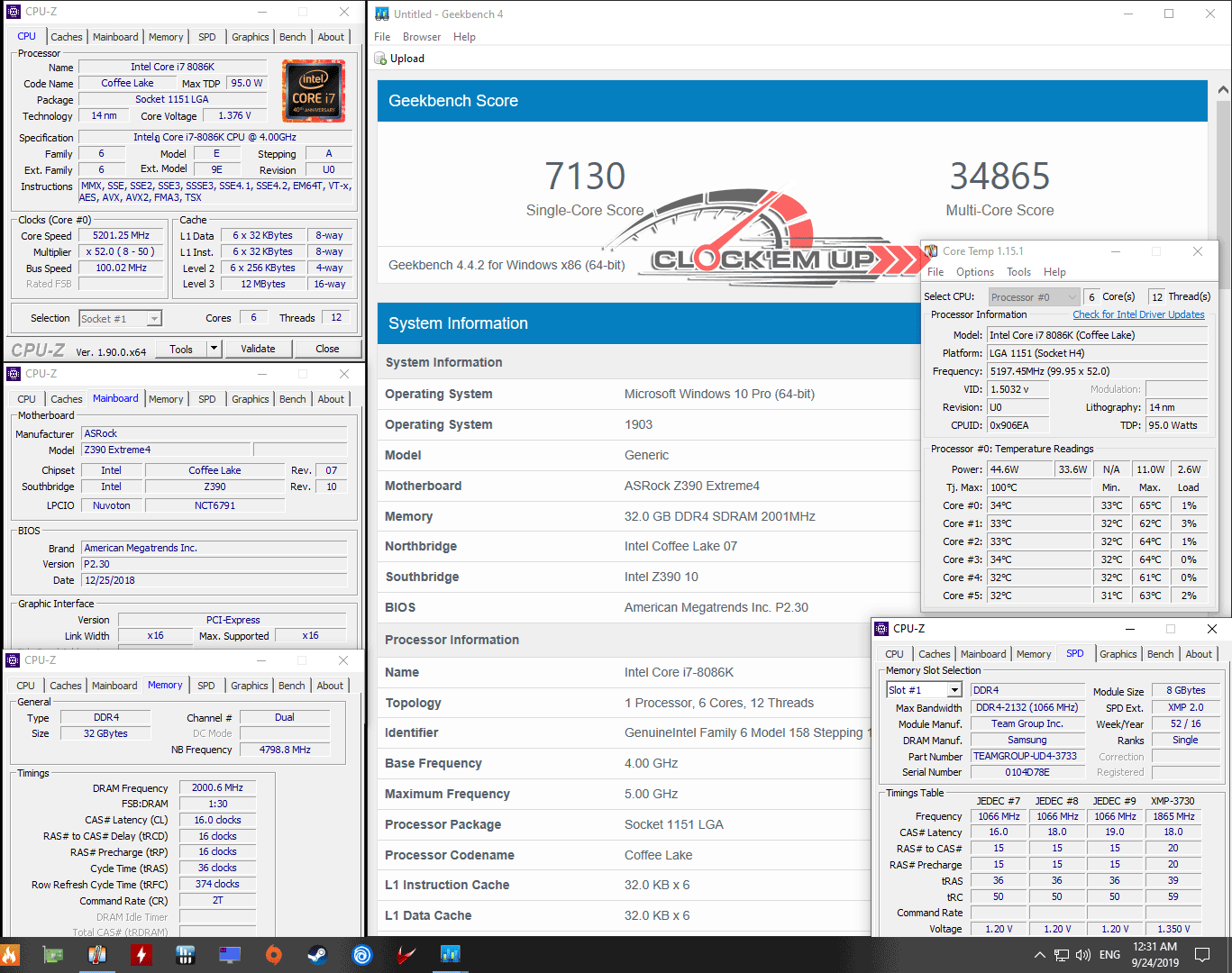Expand the Processor #0 Select CPU dropdown
1232x973 pixels.
pyautogui.click(x=1071, y=297)
